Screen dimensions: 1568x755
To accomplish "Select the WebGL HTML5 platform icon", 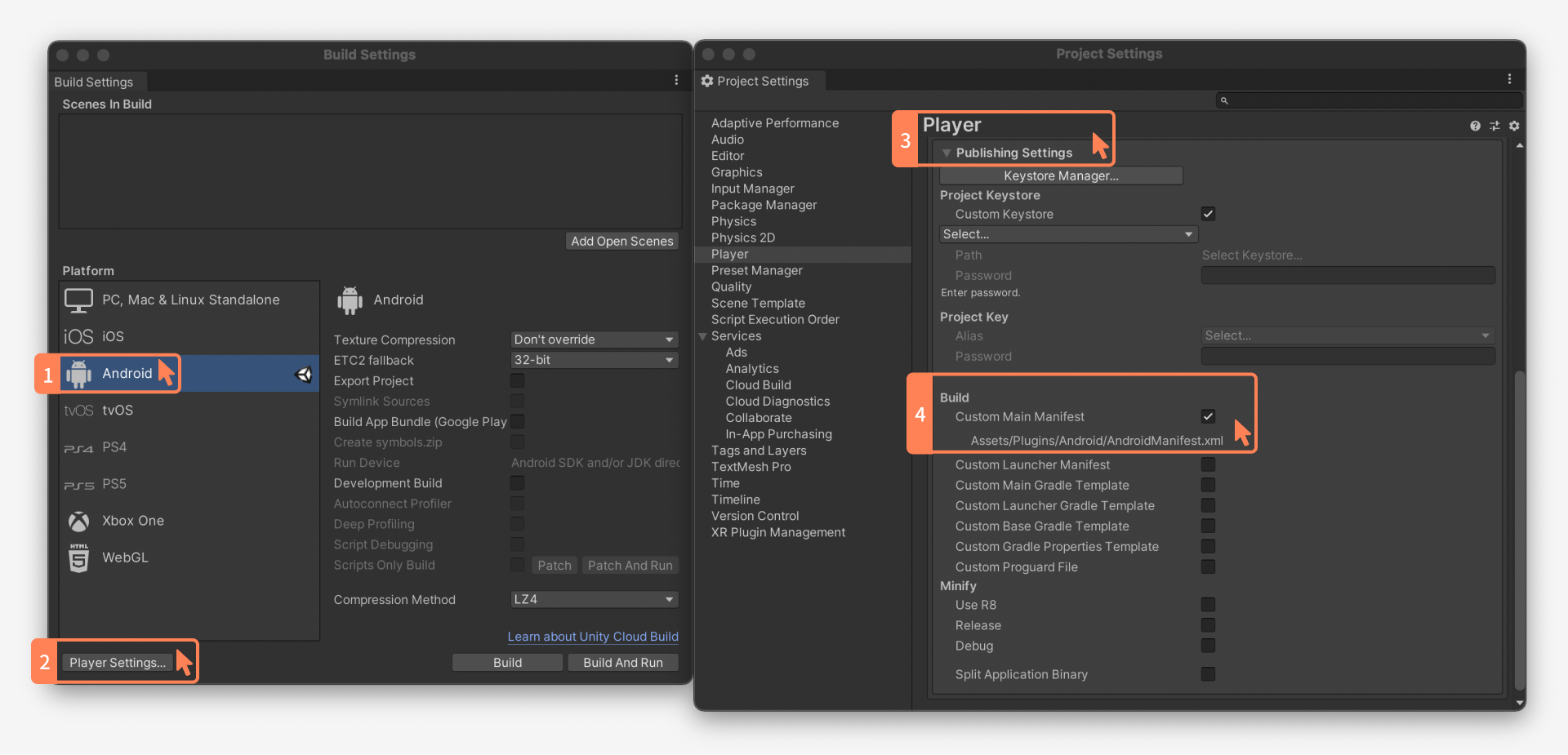I will point(78,558).
